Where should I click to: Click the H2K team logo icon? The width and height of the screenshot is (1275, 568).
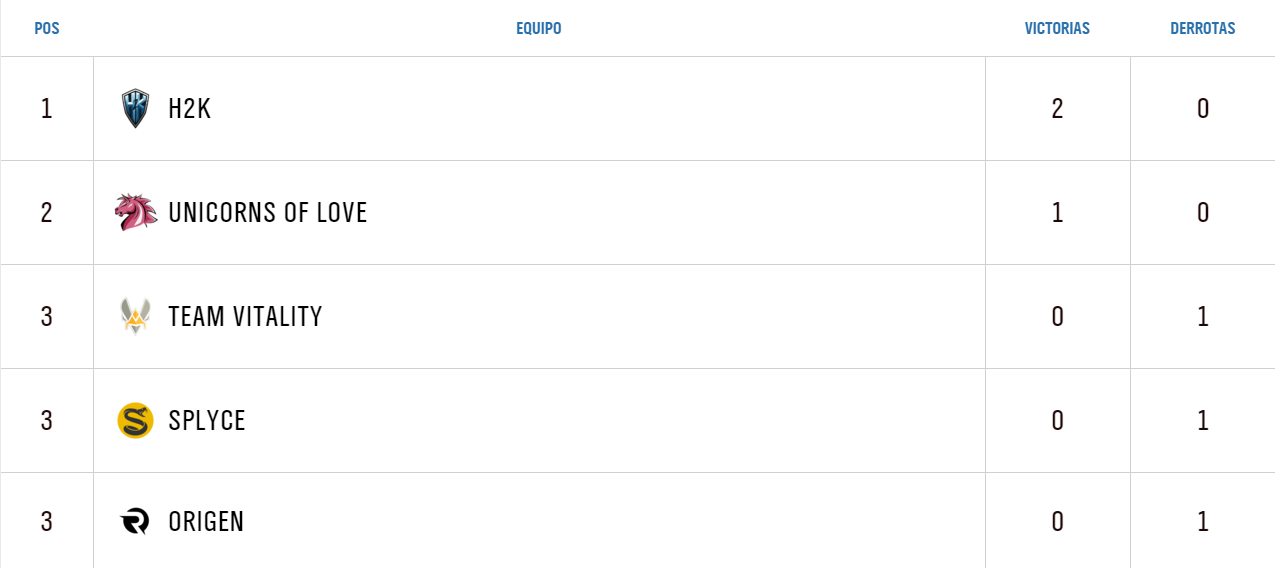coord(135,108)
